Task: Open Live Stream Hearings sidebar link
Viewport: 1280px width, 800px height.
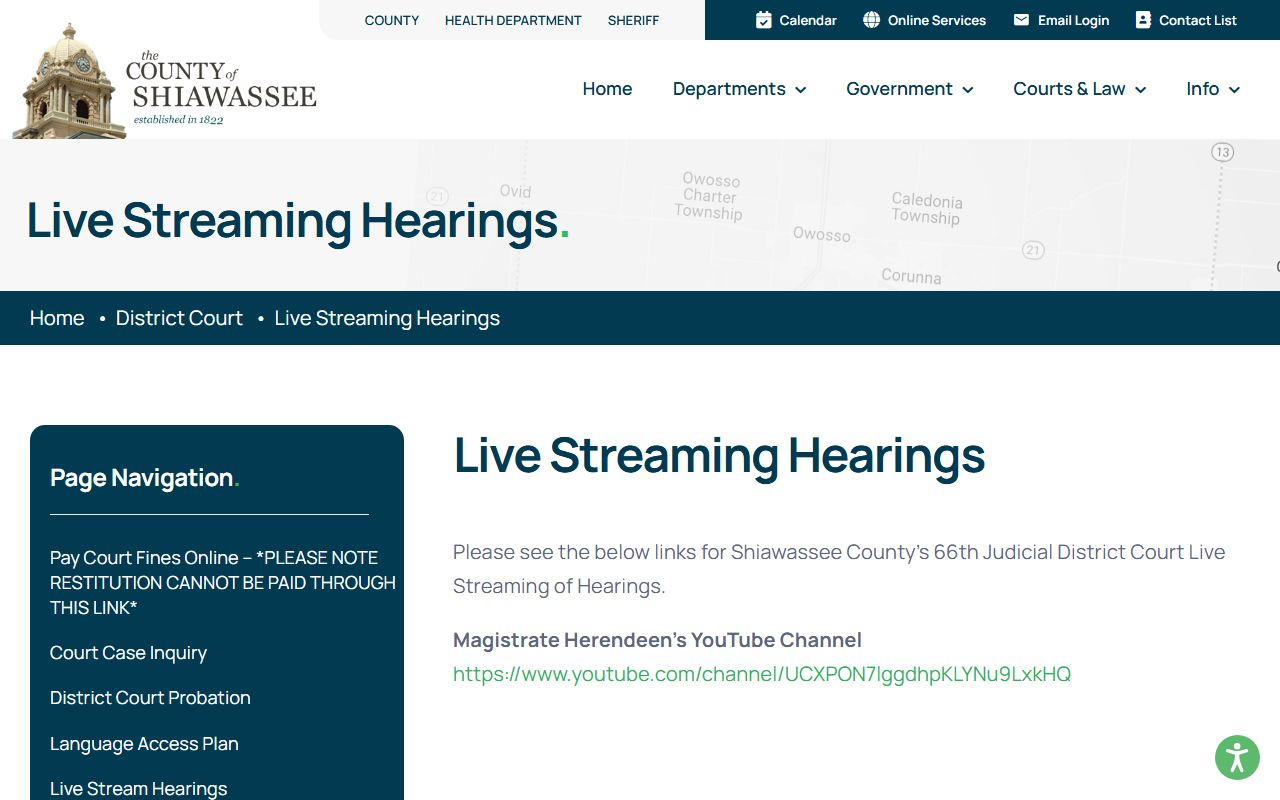Action: click(138, 789)
